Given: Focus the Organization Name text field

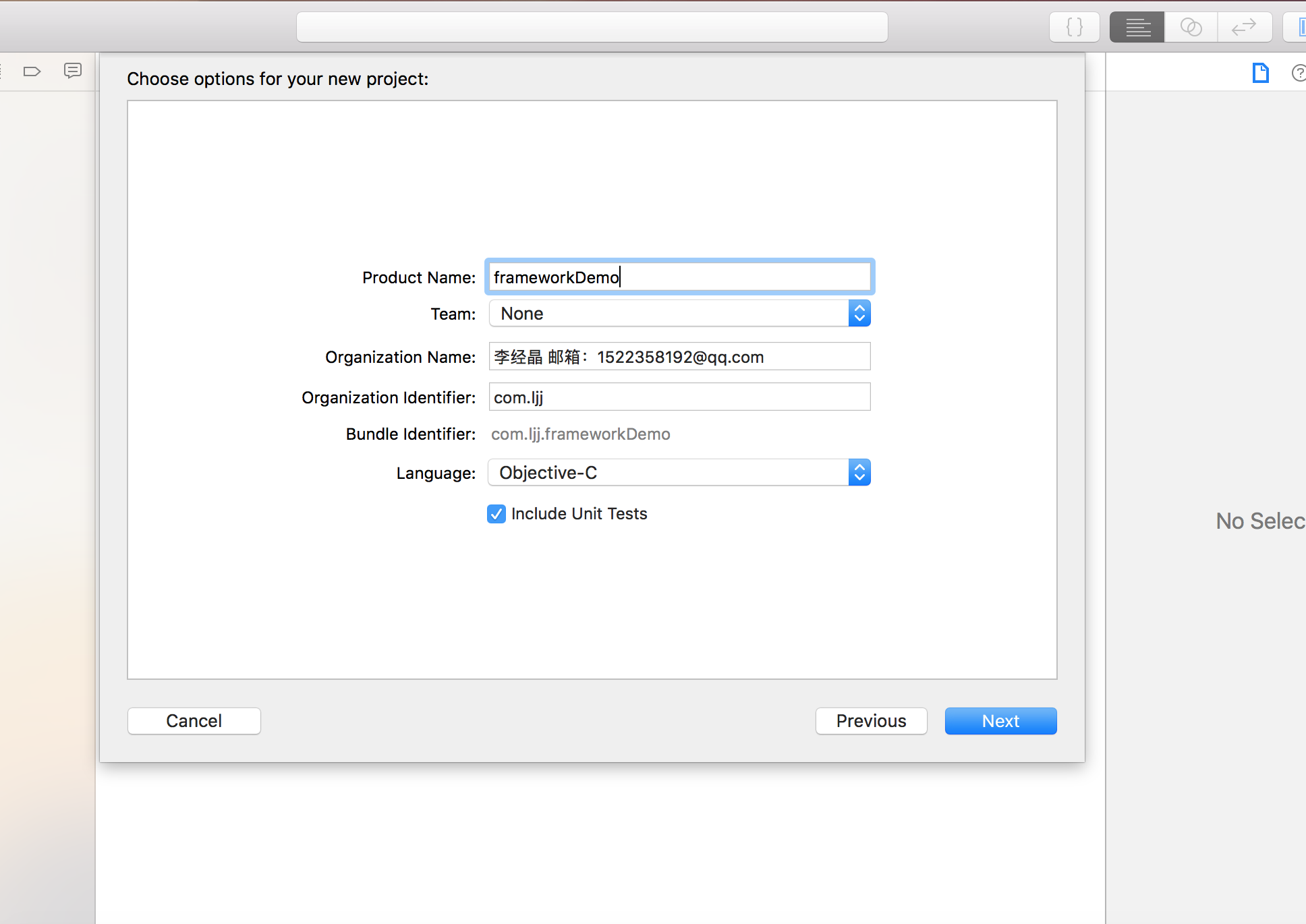Looking at the screenshot, I should (679, 357).
